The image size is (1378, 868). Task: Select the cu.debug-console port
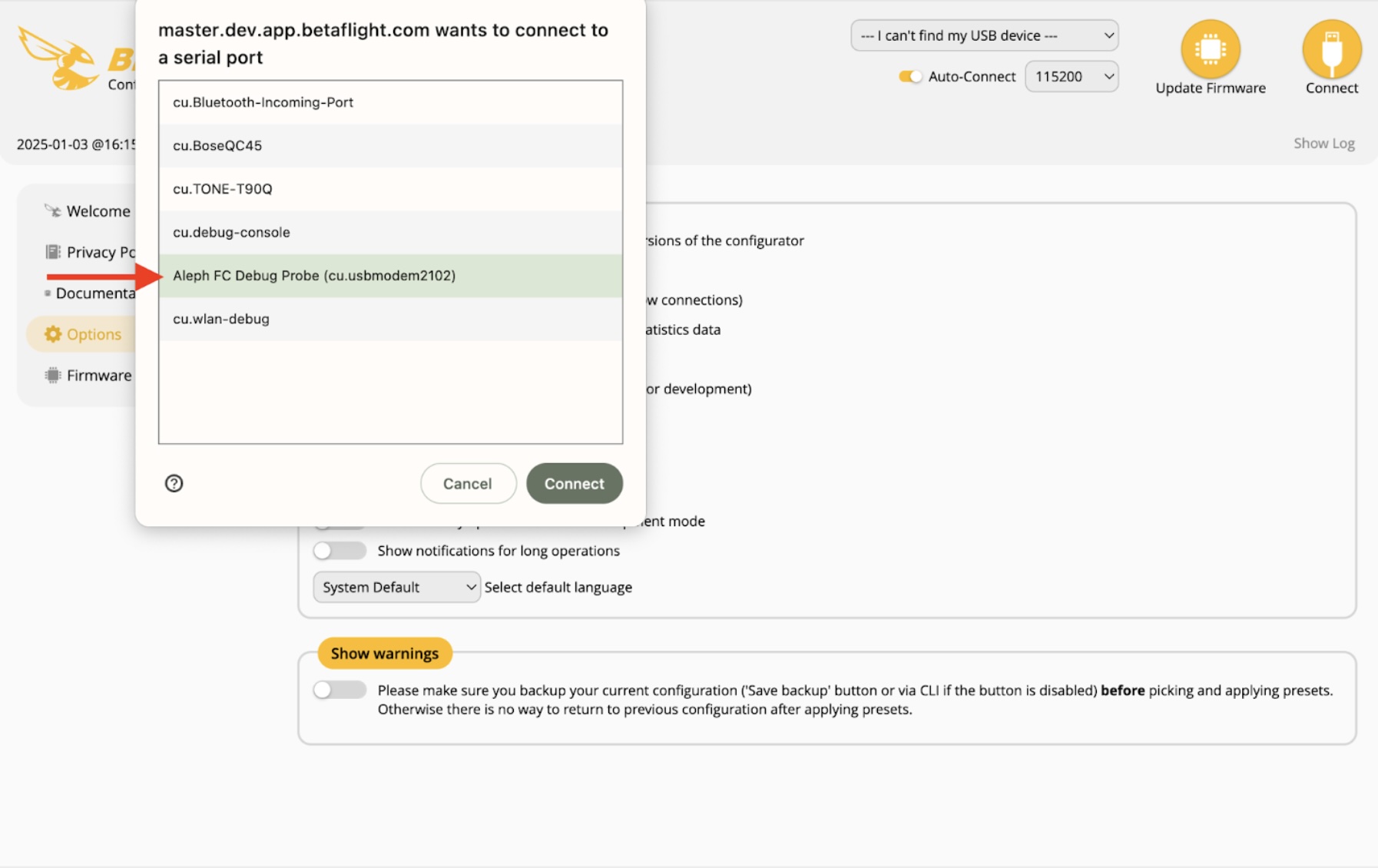pyautogui.click(x=390, y=232)
